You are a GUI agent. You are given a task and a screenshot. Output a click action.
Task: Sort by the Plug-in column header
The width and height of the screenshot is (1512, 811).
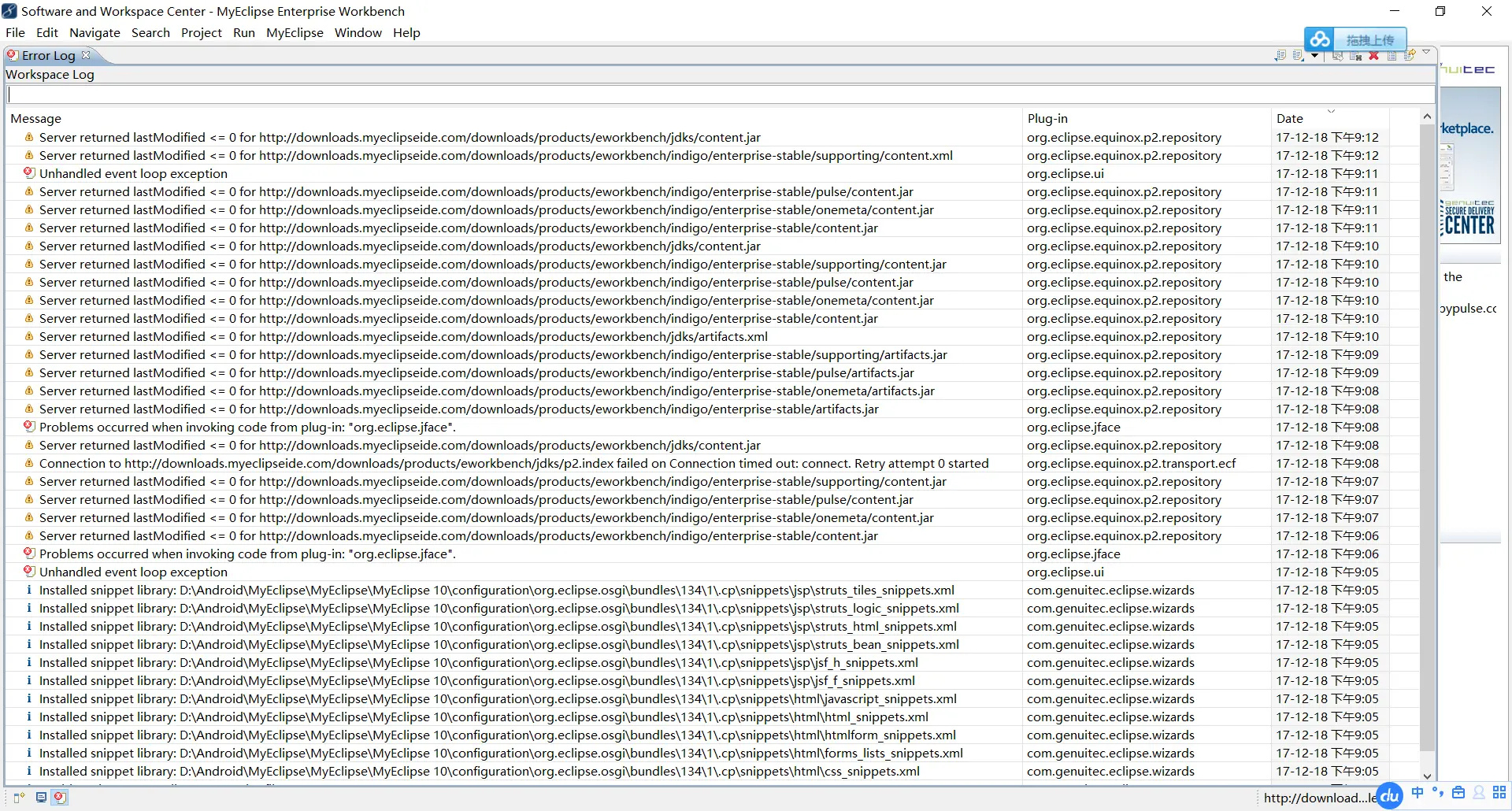[x=1147, y=118]
